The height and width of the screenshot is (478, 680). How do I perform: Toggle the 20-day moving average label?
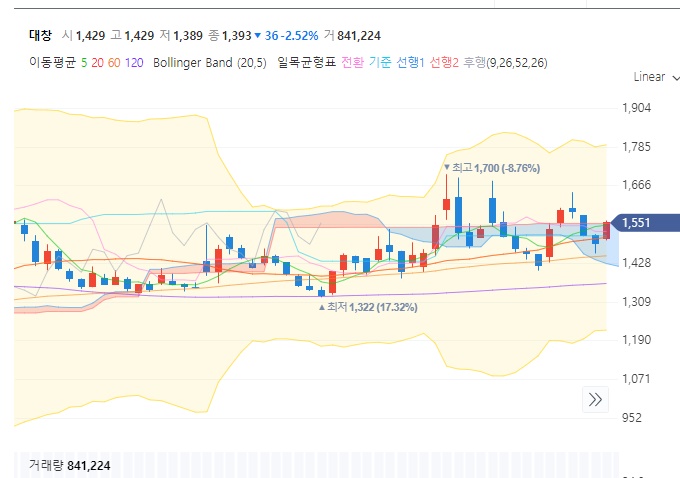97,63
